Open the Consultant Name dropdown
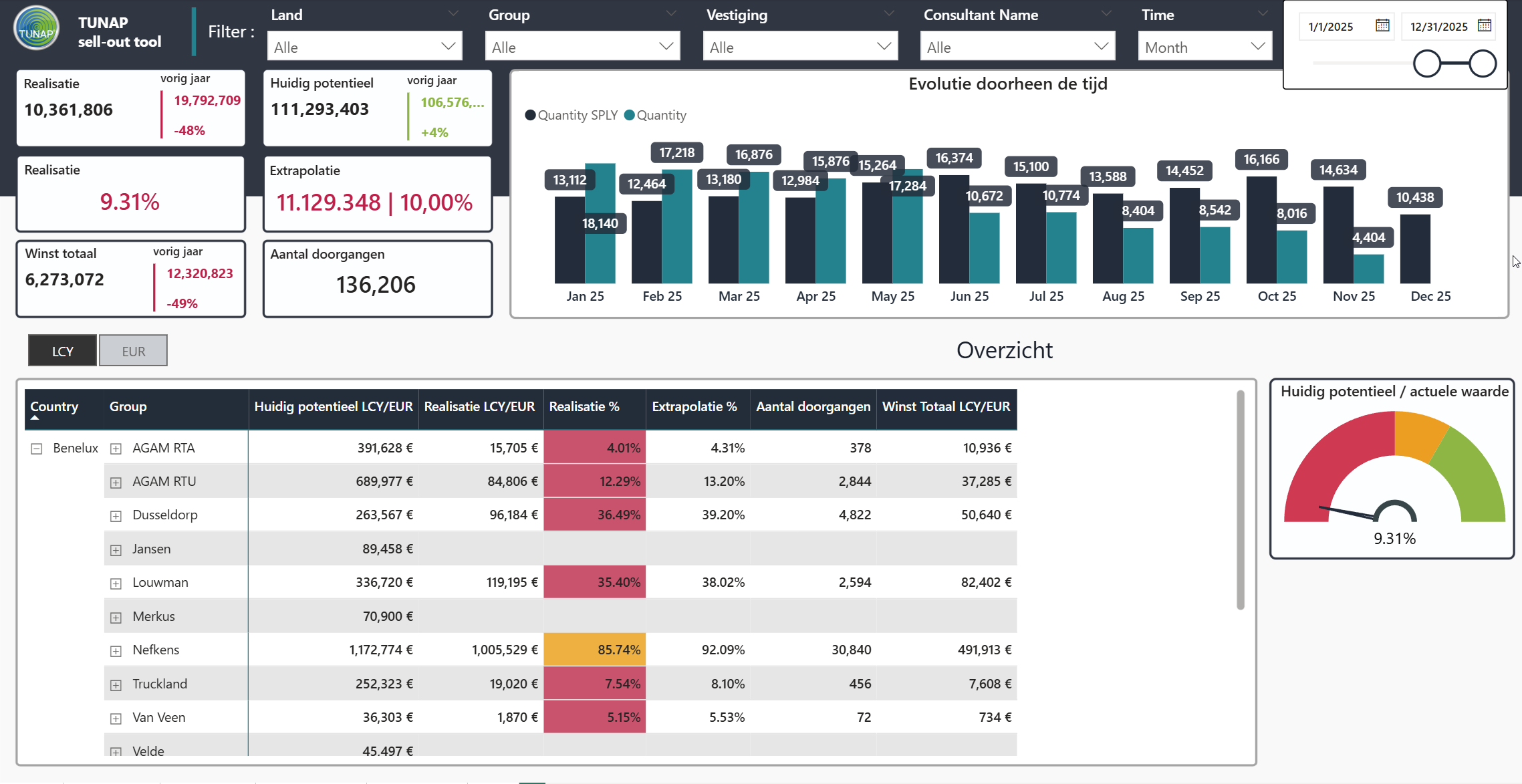The image size is (1522, 784). [x=1017, y=47]
